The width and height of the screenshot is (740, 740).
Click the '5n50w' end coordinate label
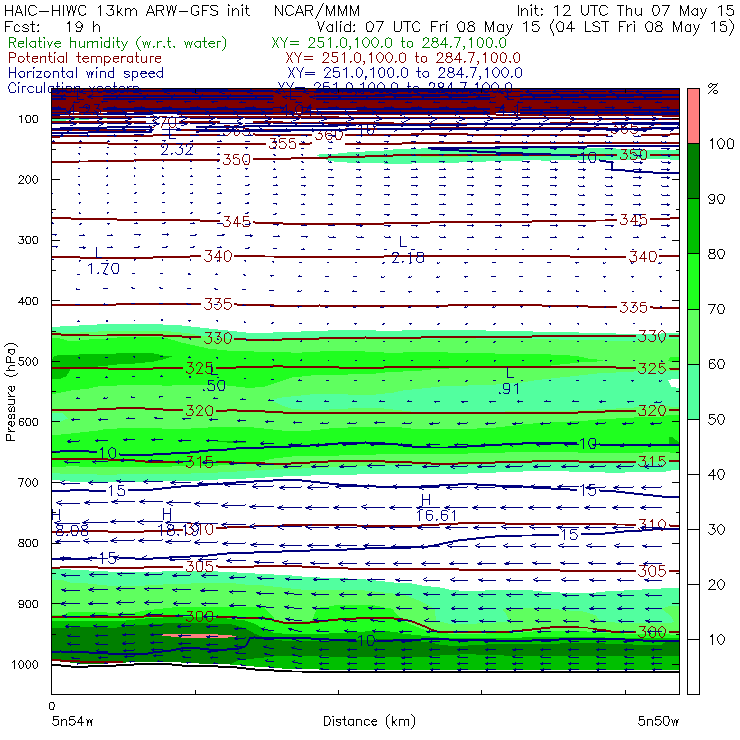[658, 721]
